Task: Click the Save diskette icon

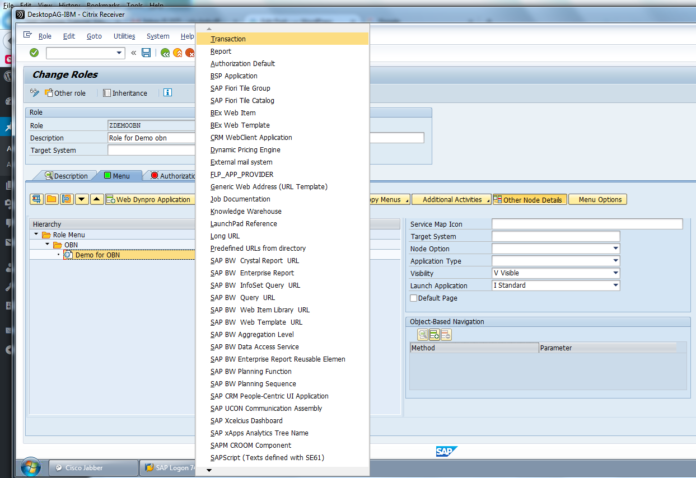Action: coord(146,53)
